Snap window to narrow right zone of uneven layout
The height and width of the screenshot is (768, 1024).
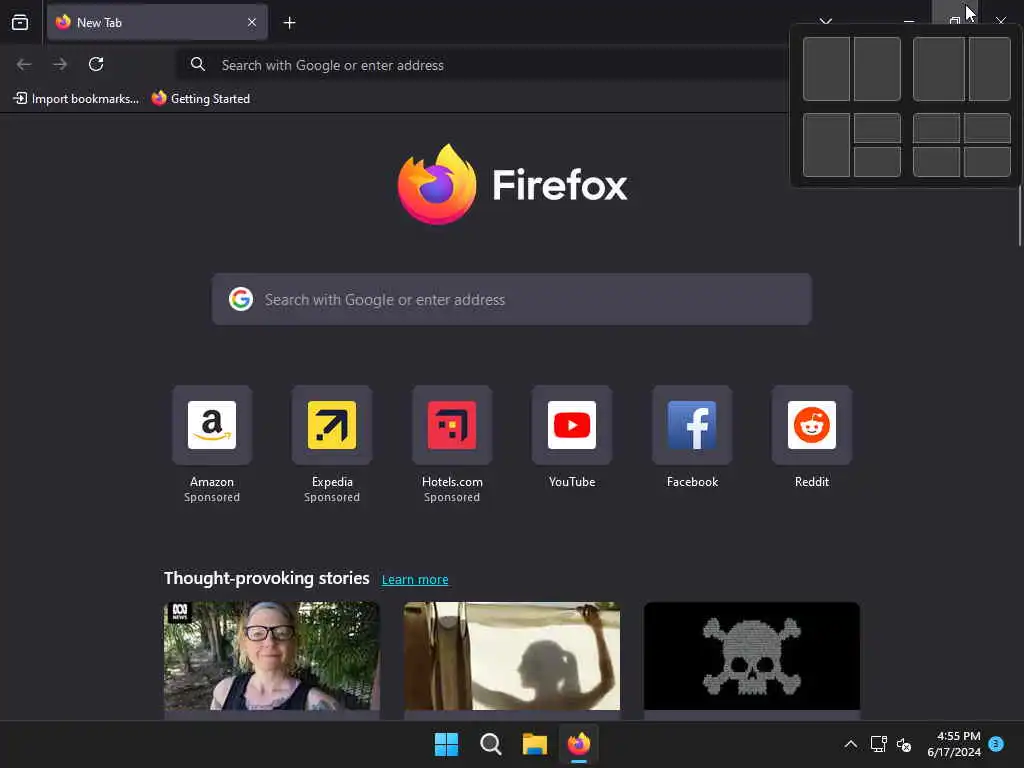[990, 69]
